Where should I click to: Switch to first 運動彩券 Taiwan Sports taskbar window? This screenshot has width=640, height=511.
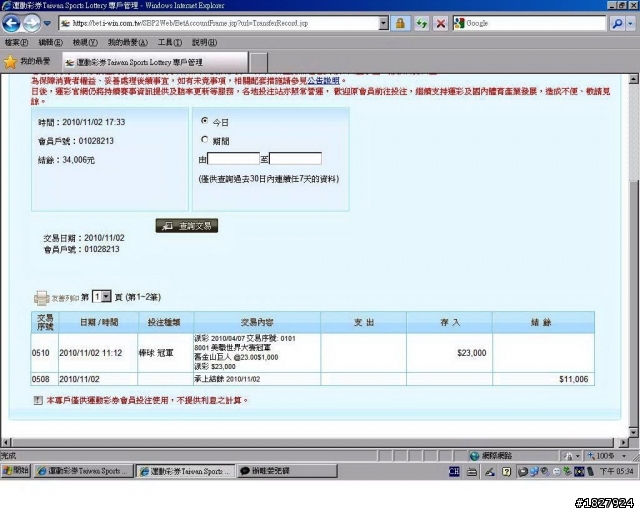click(x=83, y=471)
